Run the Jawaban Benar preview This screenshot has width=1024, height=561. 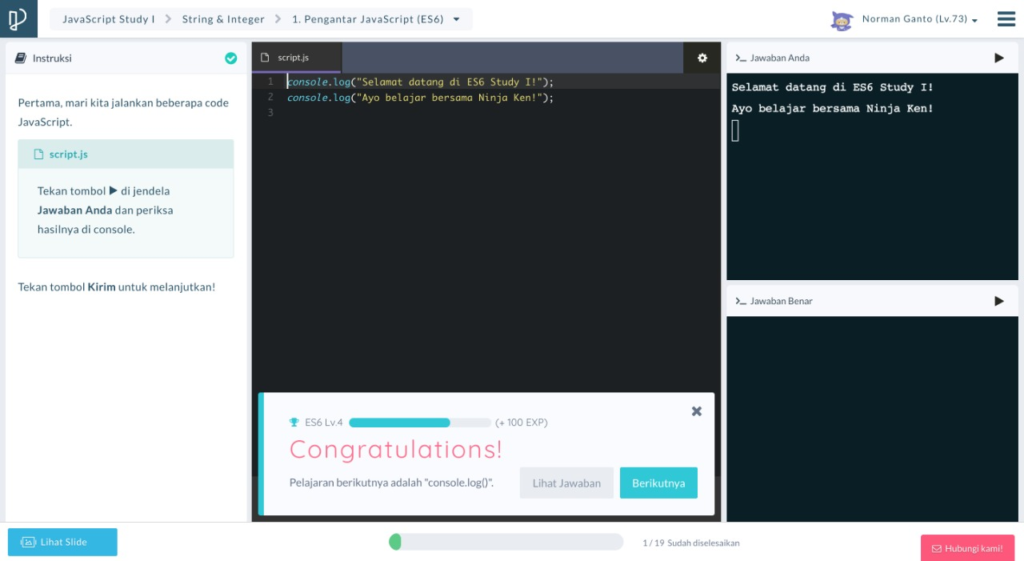(x=998, y=301)
